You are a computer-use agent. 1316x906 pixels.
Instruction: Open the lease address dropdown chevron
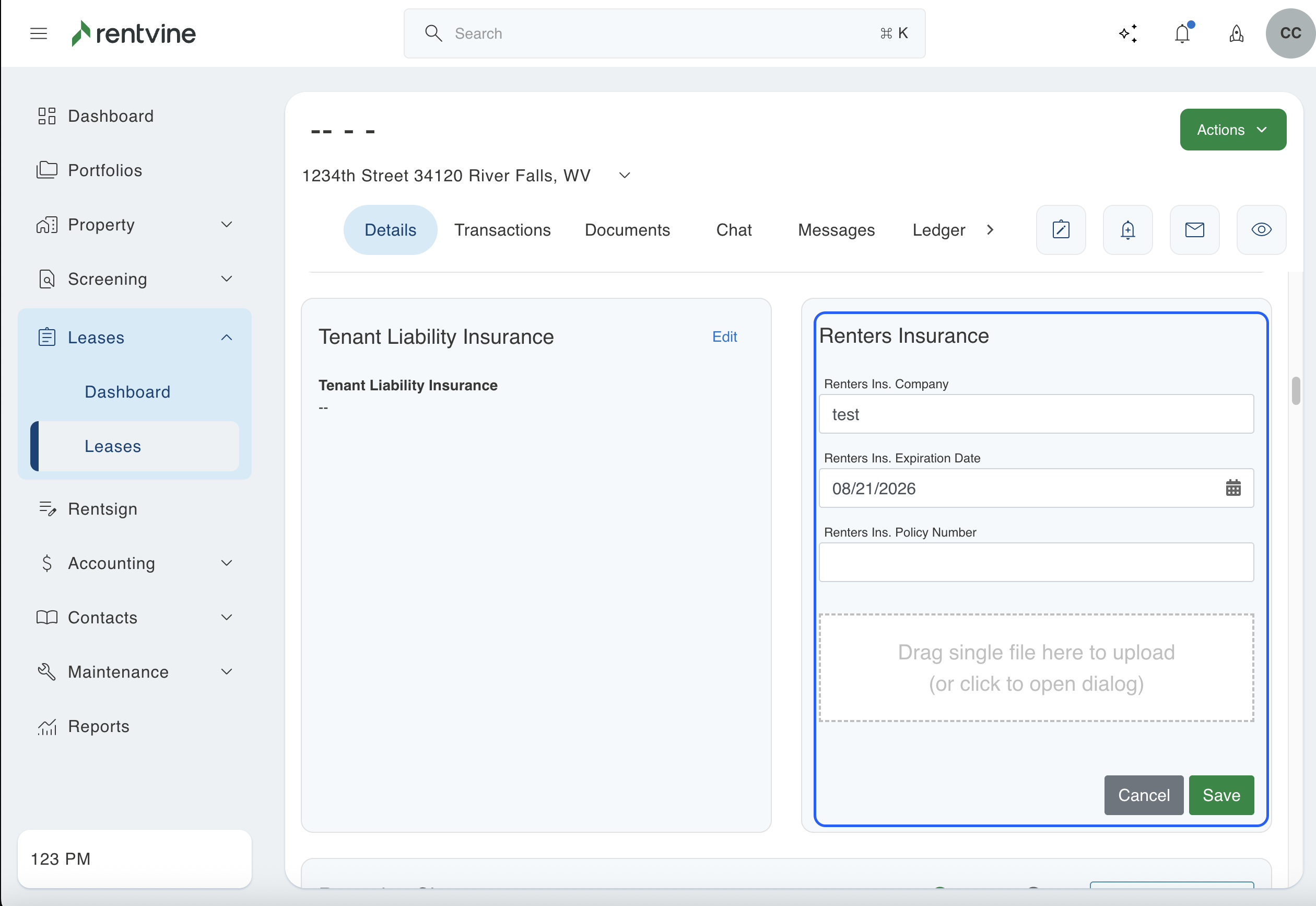[625, 176]
